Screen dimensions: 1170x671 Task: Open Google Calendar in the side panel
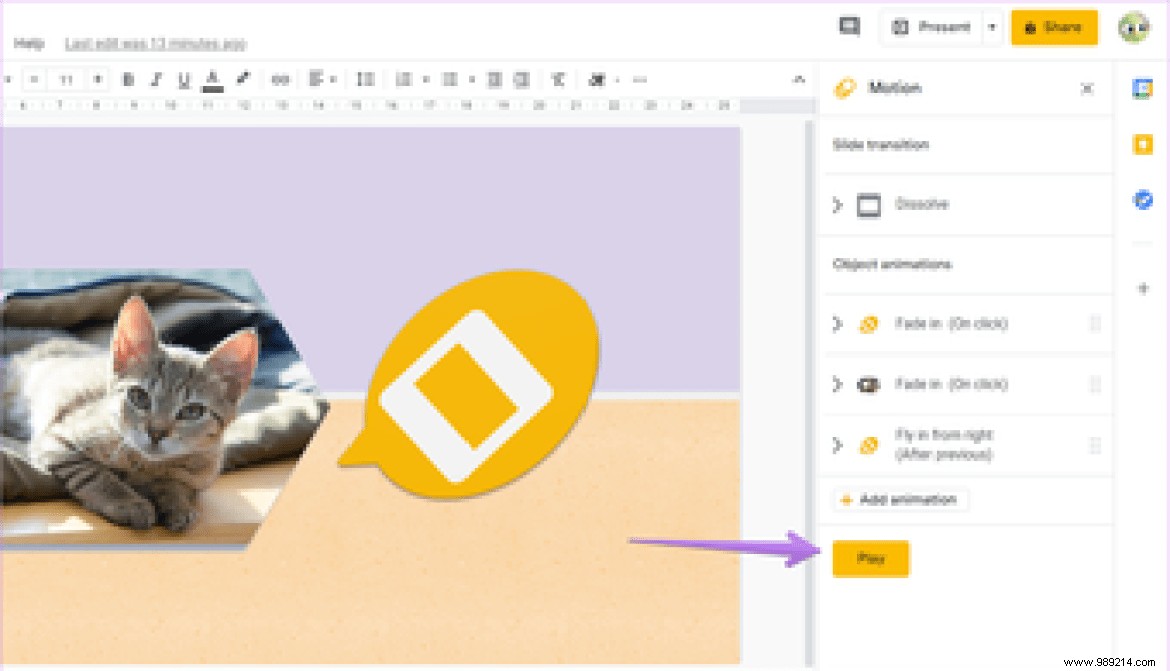(x=1142, y=89)
